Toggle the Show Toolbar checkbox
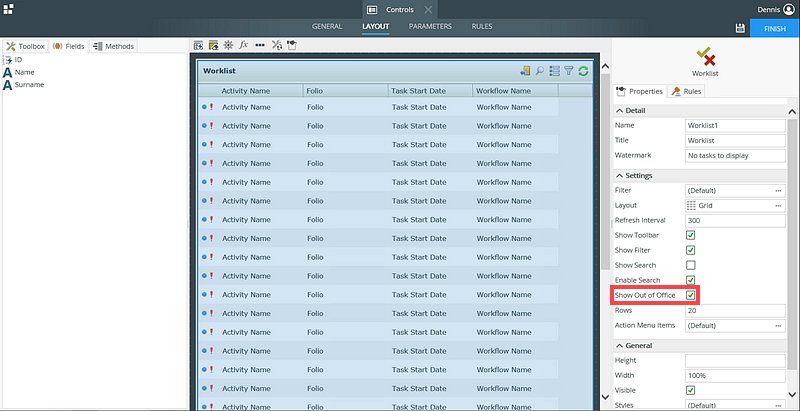 [x=690, y=235]
